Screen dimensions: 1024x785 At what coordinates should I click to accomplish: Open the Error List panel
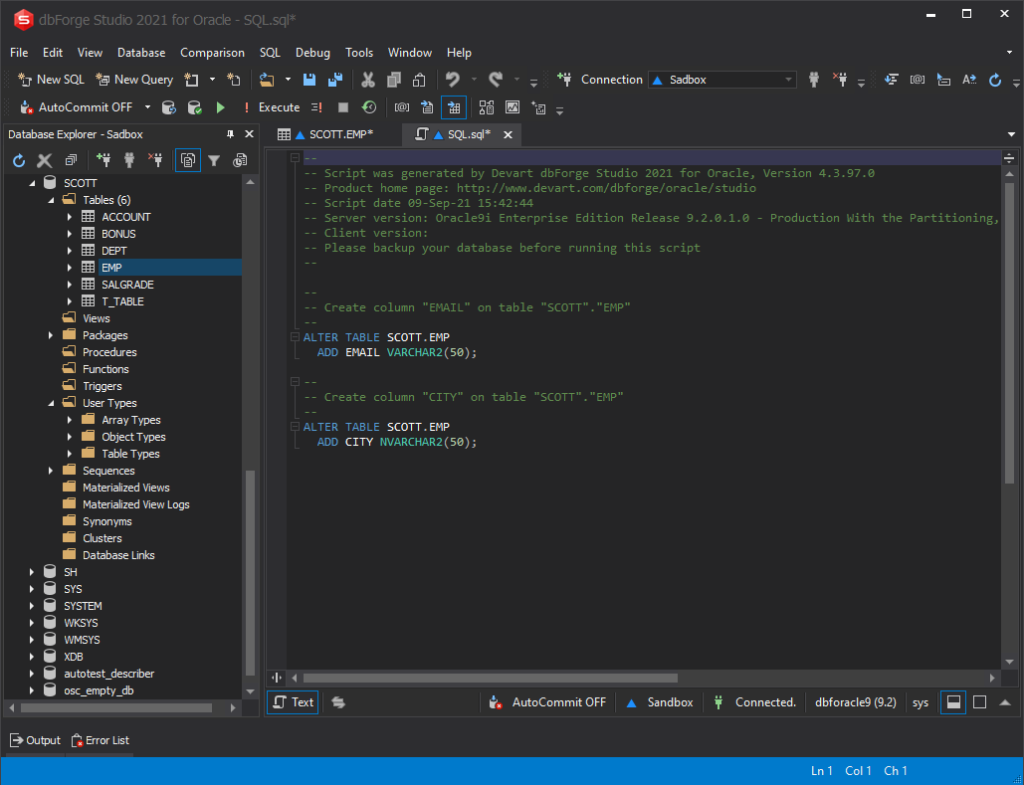click(100, 740)
